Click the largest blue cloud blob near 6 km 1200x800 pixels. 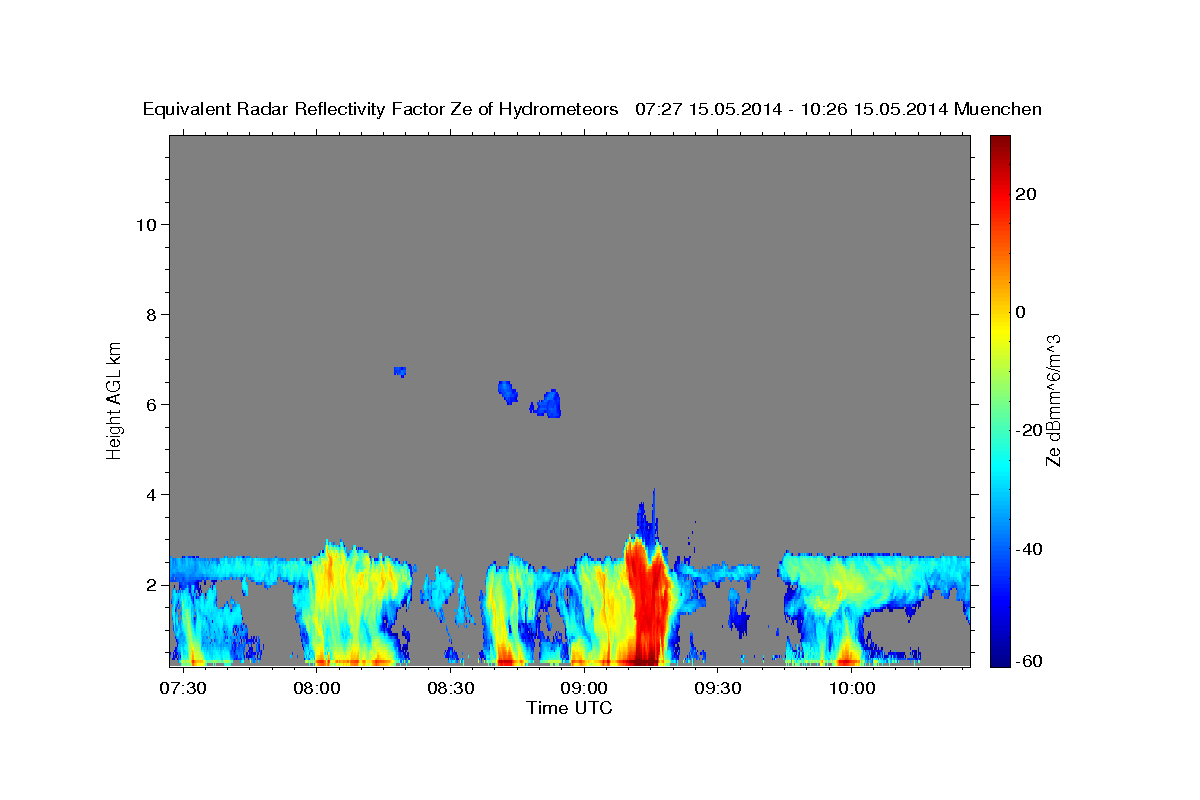[547, 404]
